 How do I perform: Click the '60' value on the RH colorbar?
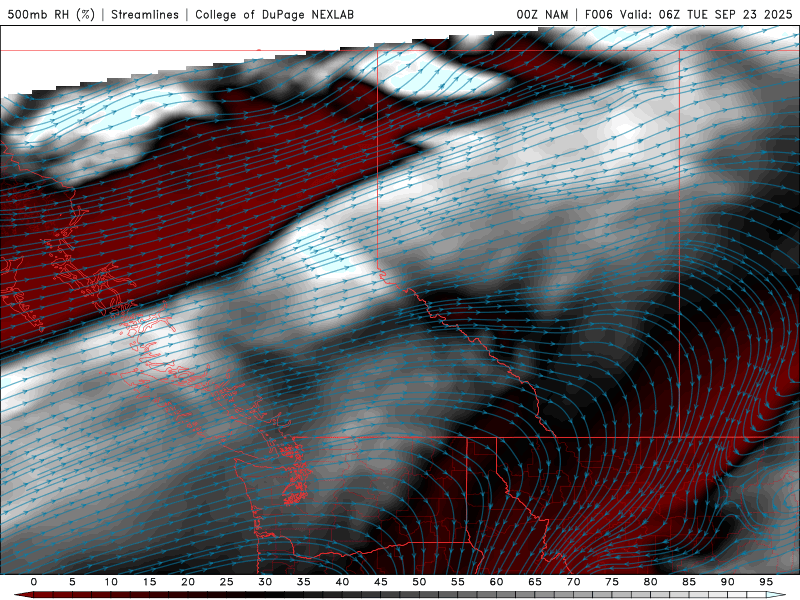pyautogui.click(x=496, y=582)
